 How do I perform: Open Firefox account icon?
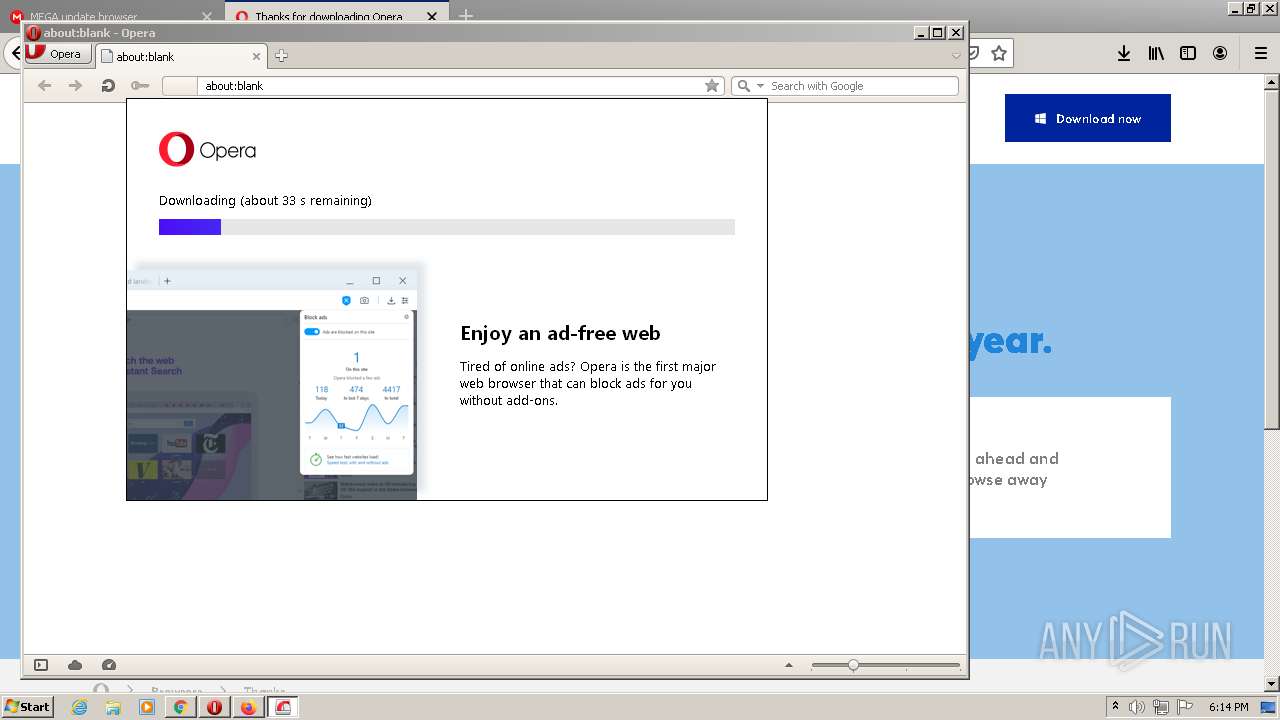click(1220, 54)
